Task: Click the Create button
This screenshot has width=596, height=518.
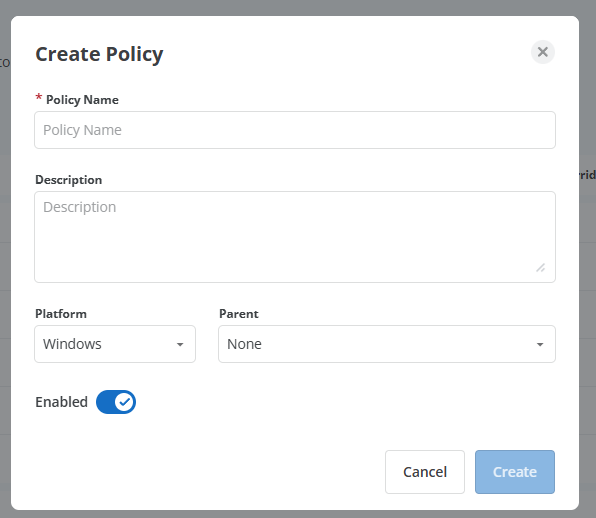Action: (515, 472)
